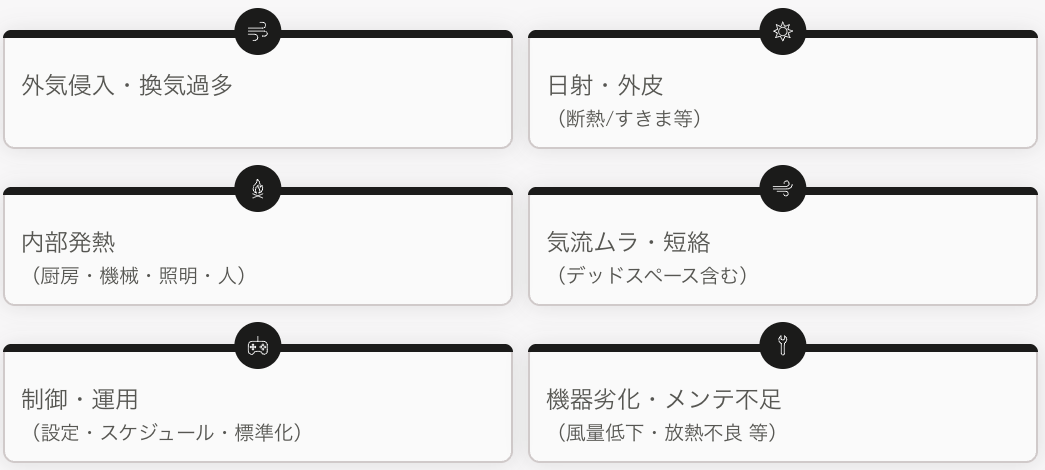
Task: Select the 外気侵入・換気過多 card title
Action: tap(127, 86)
